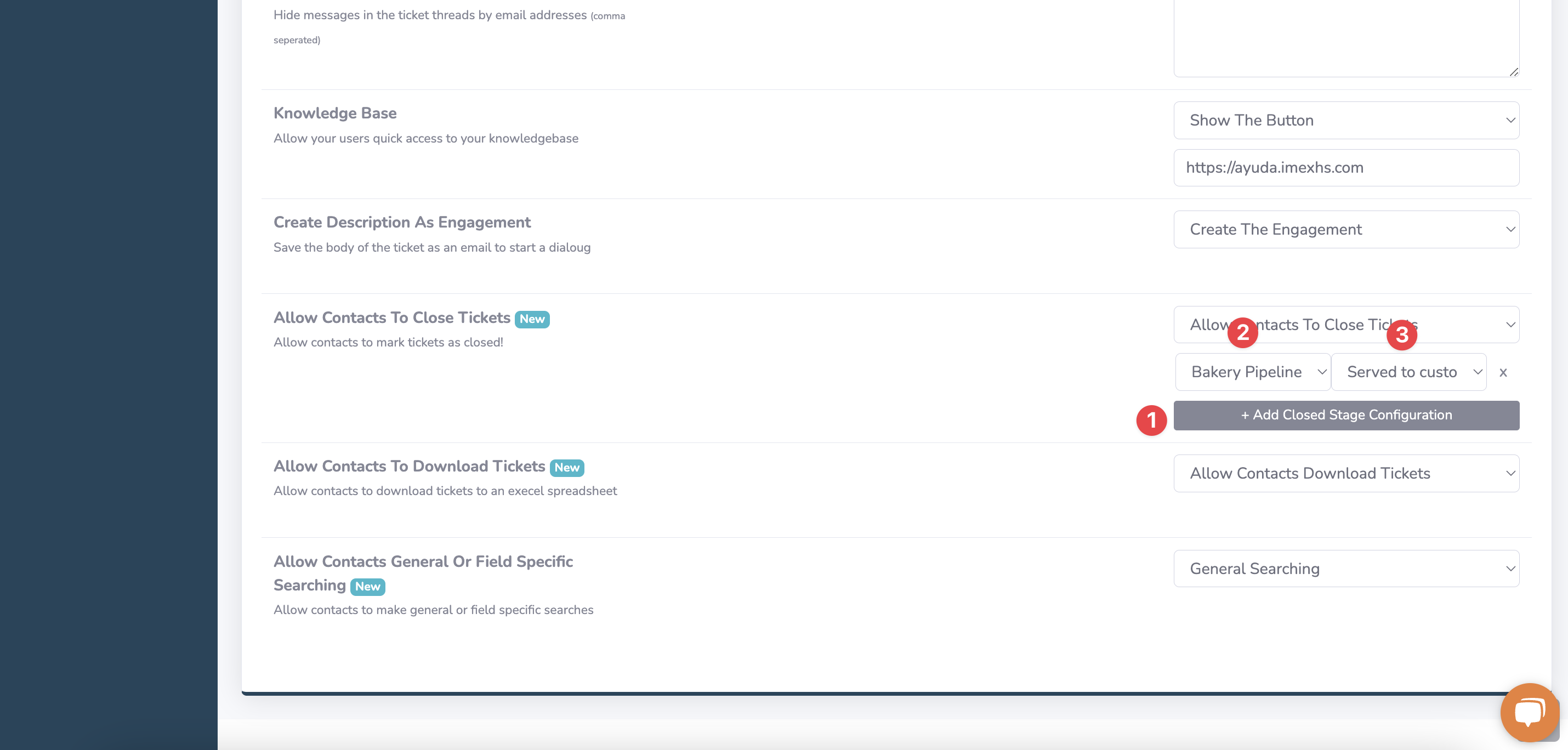
Task: Click the Knowledge Base section heading
Action: (x=335, y=113)
